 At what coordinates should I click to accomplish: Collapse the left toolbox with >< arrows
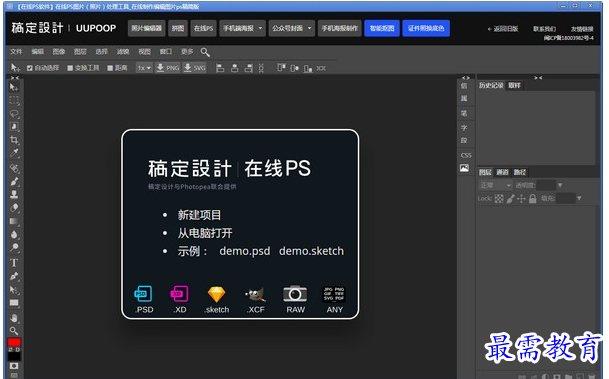pyautogui.click(x=14, y=78)
